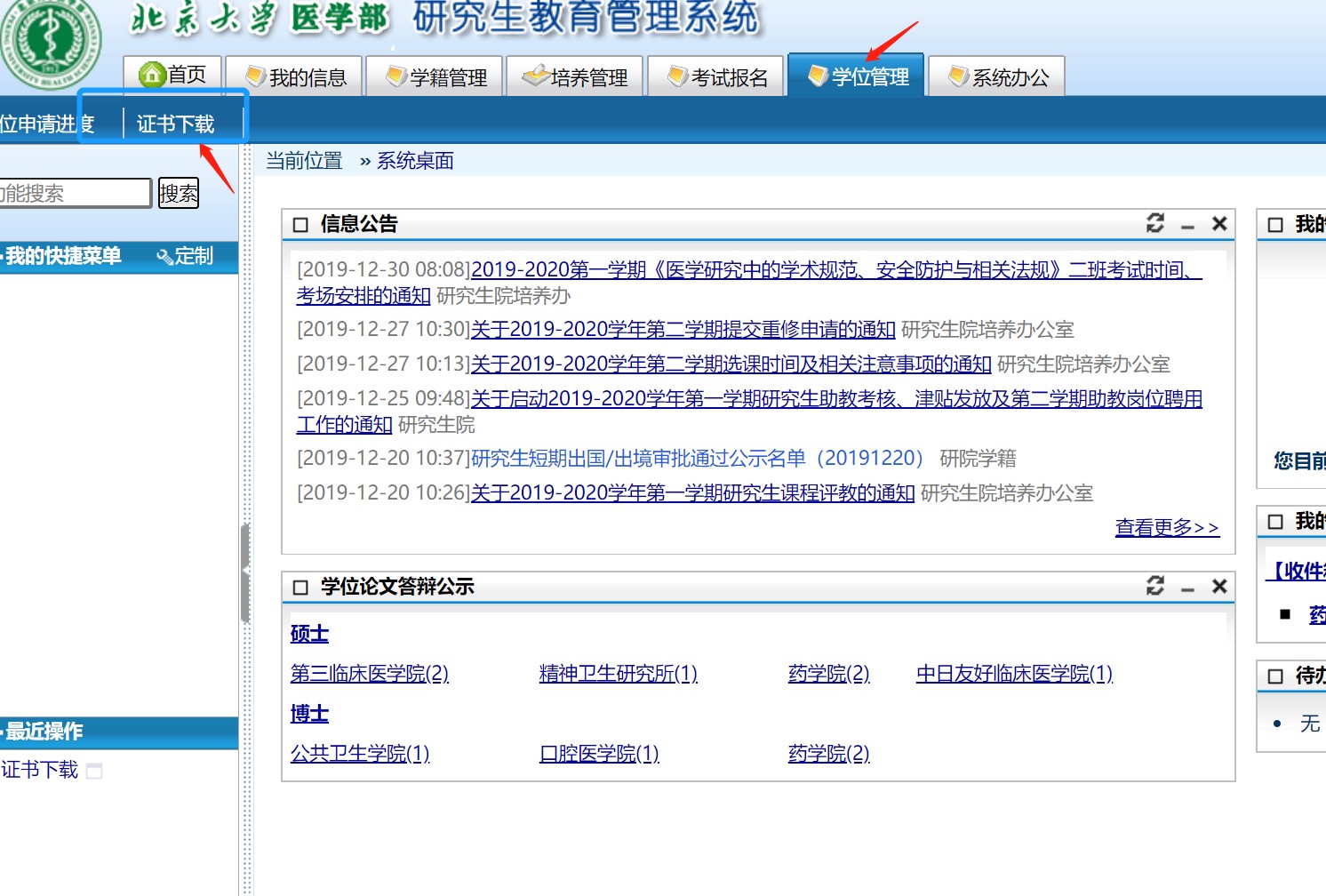Click the 系统桌面 breadcrumb
The width and height of the screenshot is (1326, 896).
[x=415, y=161]
